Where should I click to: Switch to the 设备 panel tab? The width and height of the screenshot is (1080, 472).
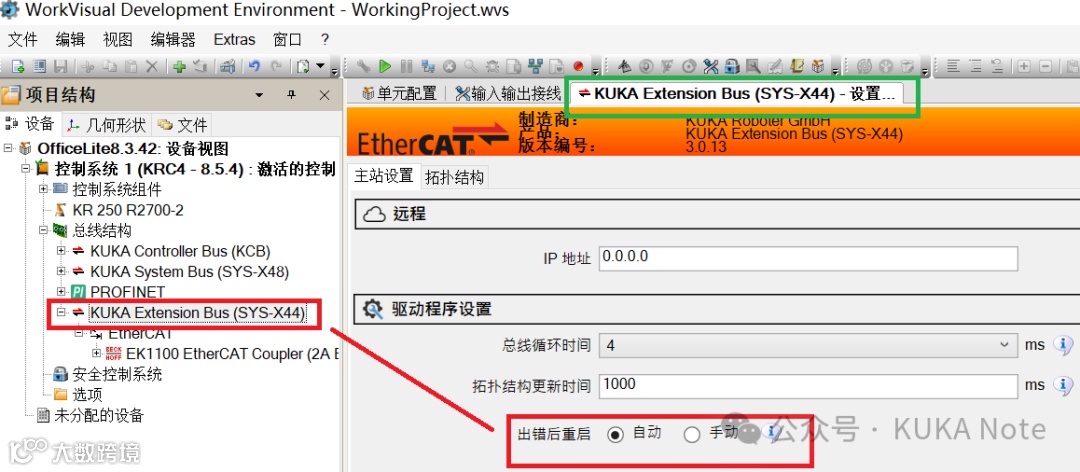30,124
